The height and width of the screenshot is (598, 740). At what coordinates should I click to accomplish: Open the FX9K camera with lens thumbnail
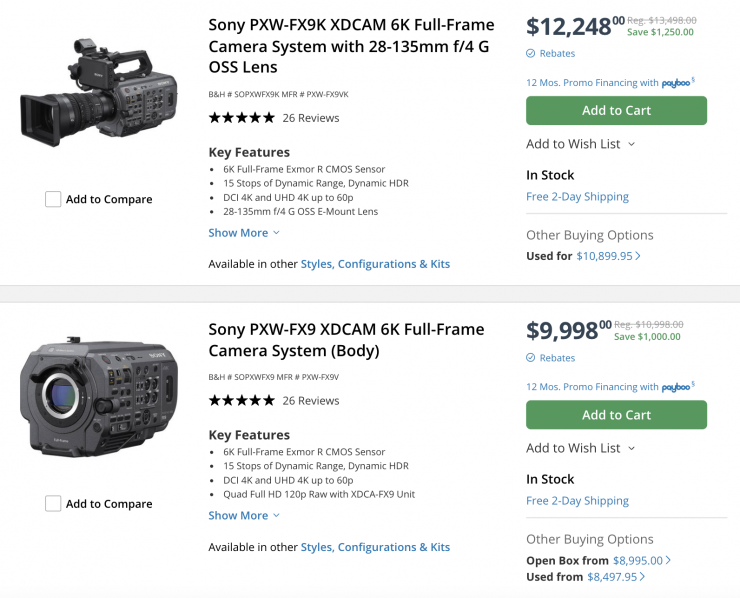[x=98, y=91]
